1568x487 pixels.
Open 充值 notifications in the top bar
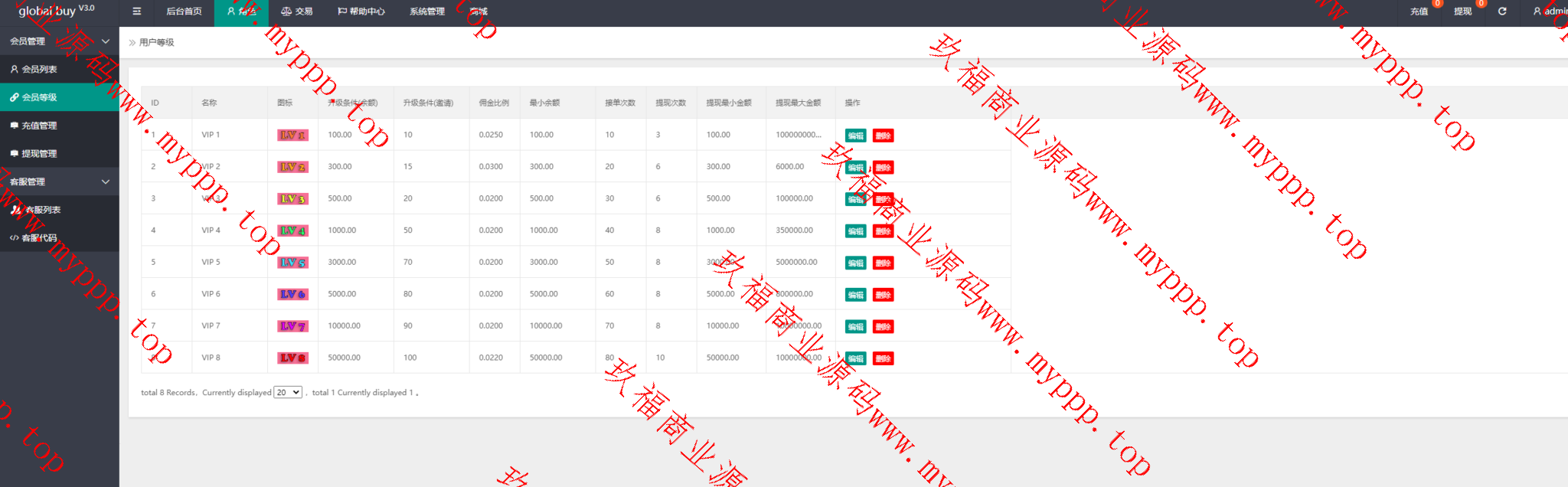coord(1419,11)
